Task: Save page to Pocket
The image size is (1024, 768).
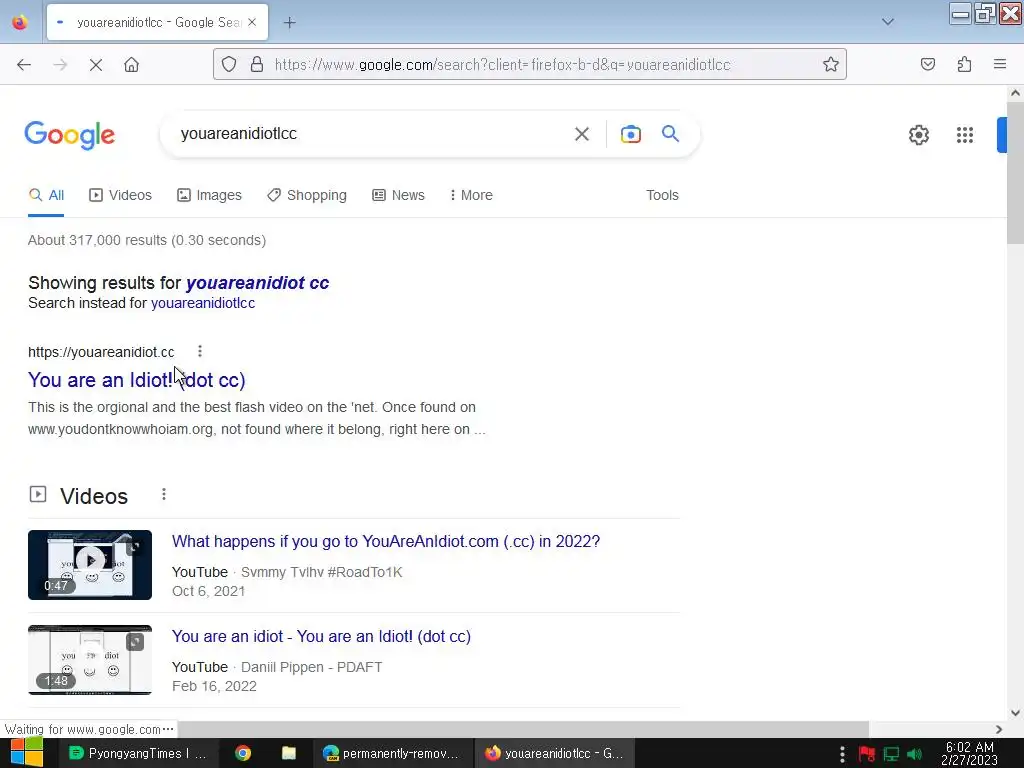Action: pyautogui.click(x=928, y=64)
